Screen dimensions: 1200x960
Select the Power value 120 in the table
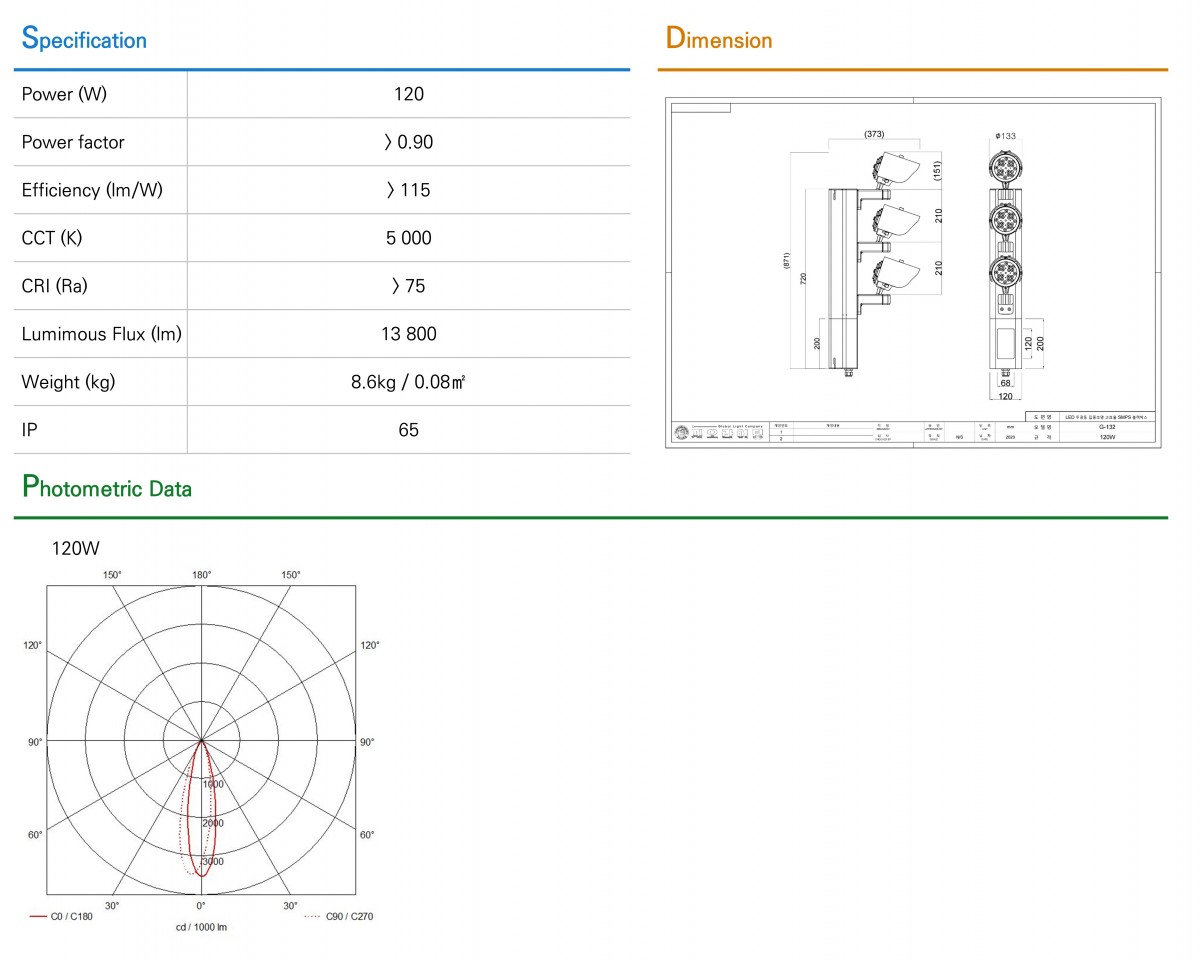pyautogui.click(x=409, y=94)
